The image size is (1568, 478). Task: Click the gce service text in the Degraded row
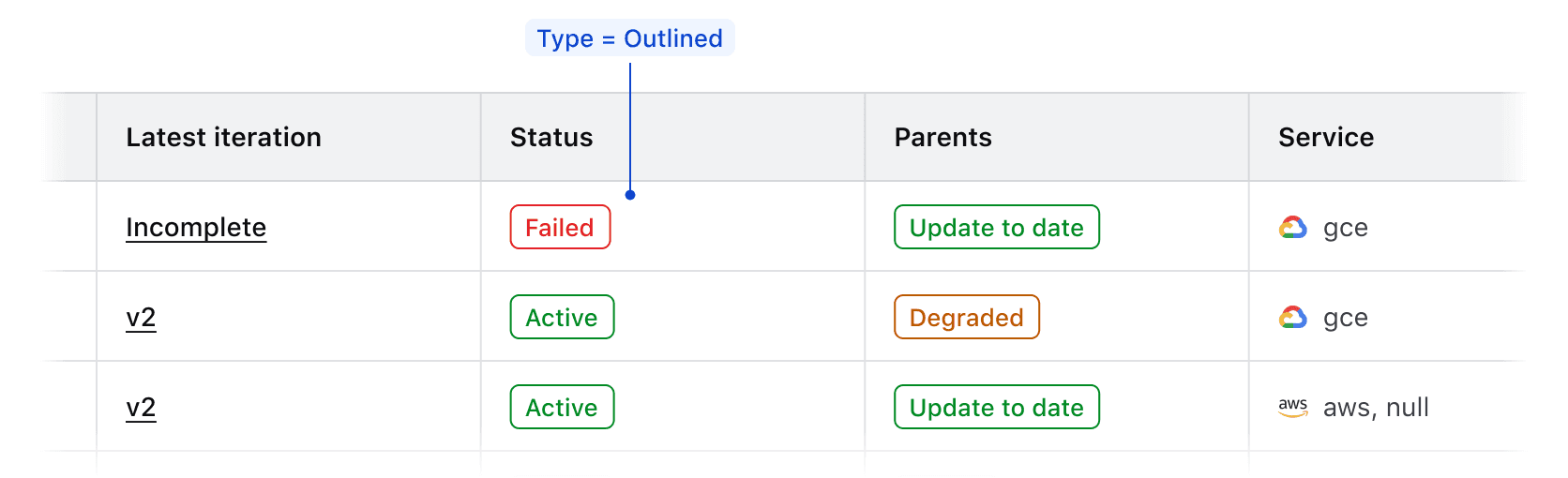click(1345, 318)
